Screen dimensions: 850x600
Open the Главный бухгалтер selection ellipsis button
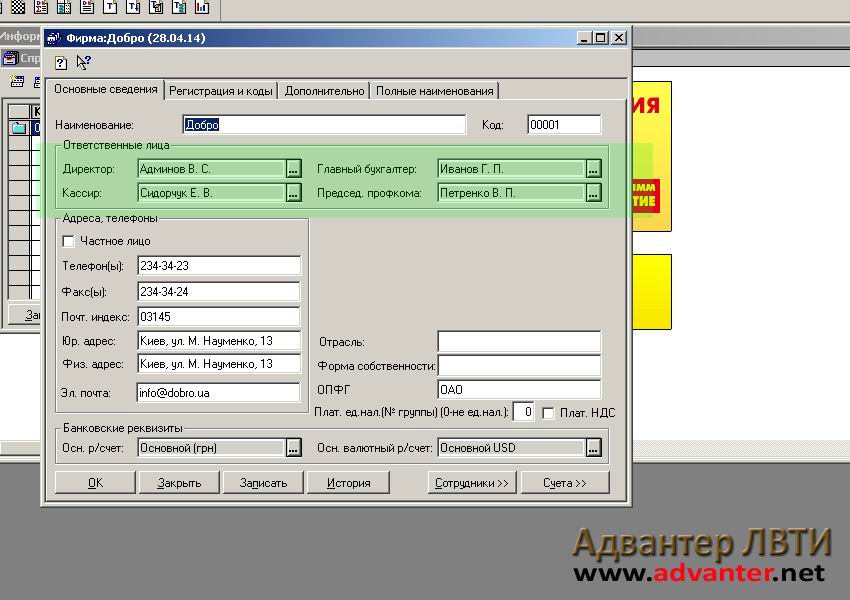[x=594, y=169]
